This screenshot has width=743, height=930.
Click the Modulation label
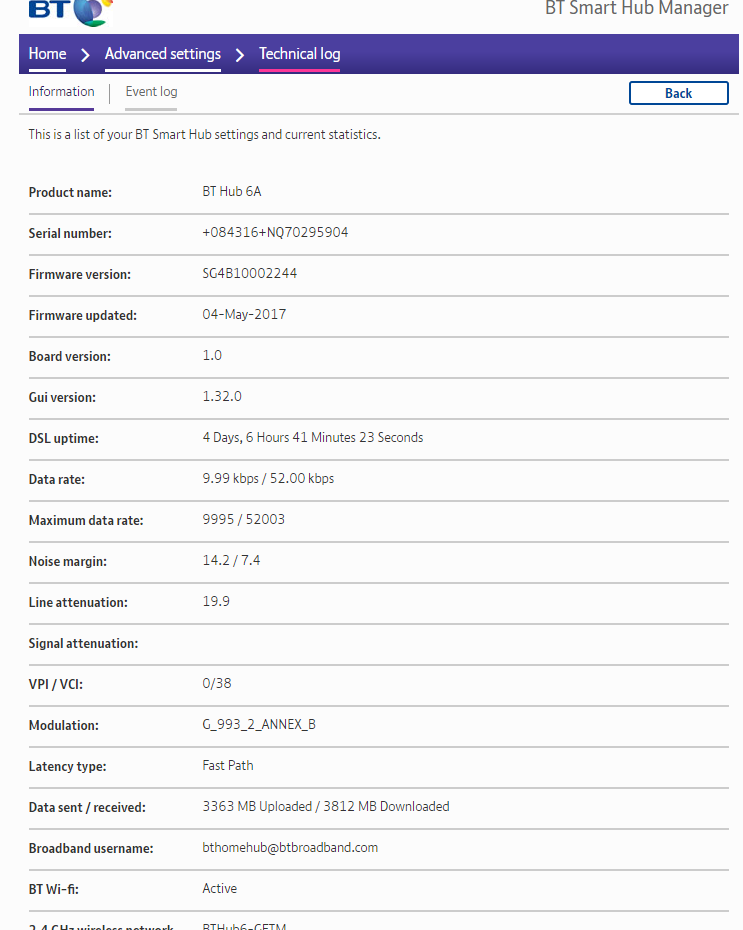[x=63, y=726]
